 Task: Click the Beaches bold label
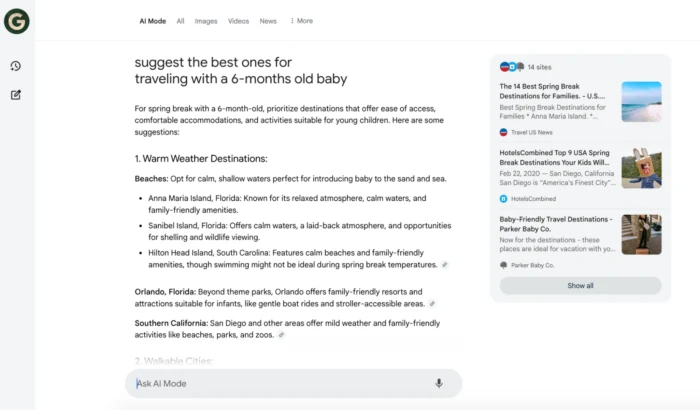point(151,179)
